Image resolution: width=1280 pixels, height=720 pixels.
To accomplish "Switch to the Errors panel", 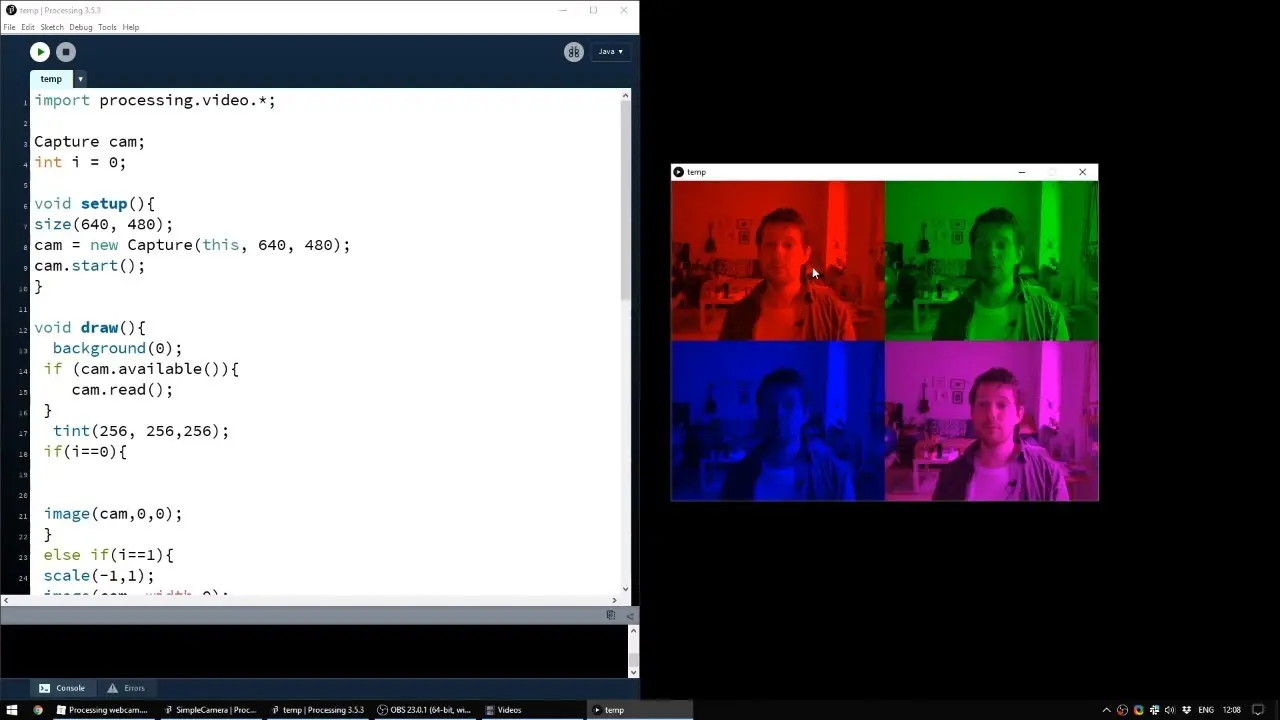I will pyautogui.click(x=126, y=688).
